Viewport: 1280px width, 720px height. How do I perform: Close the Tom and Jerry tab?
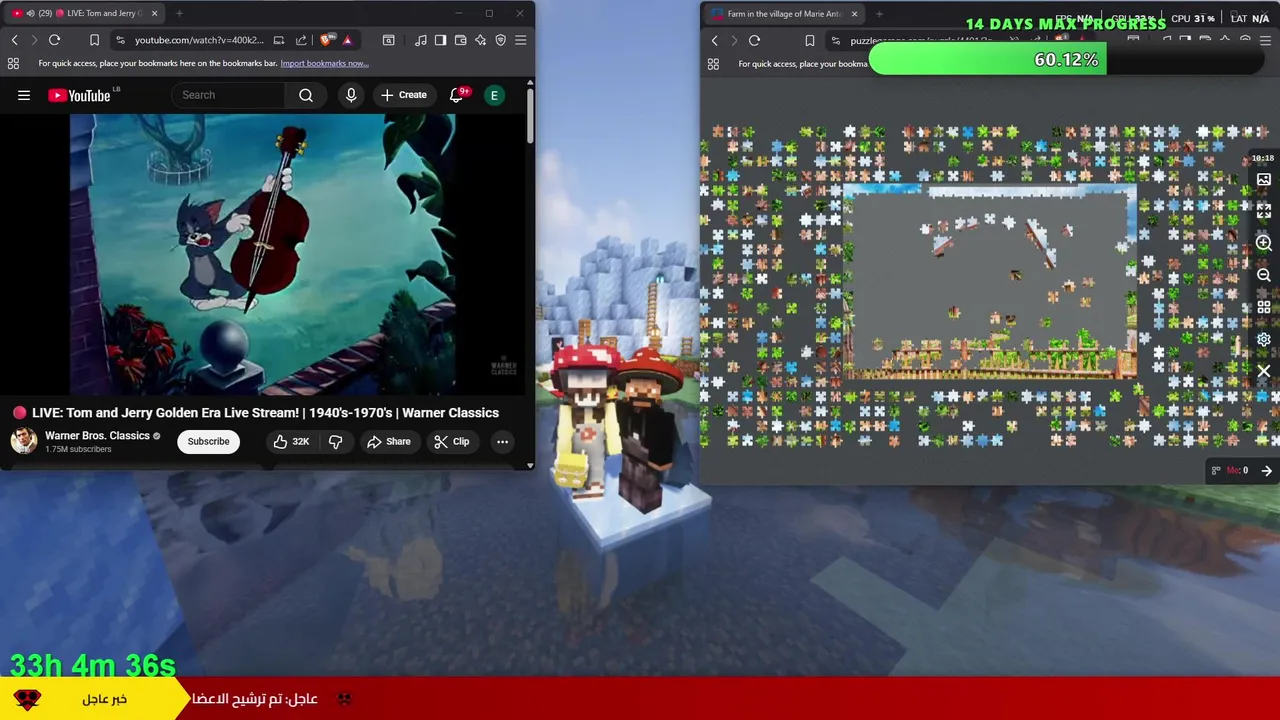(x=154, y=13)
